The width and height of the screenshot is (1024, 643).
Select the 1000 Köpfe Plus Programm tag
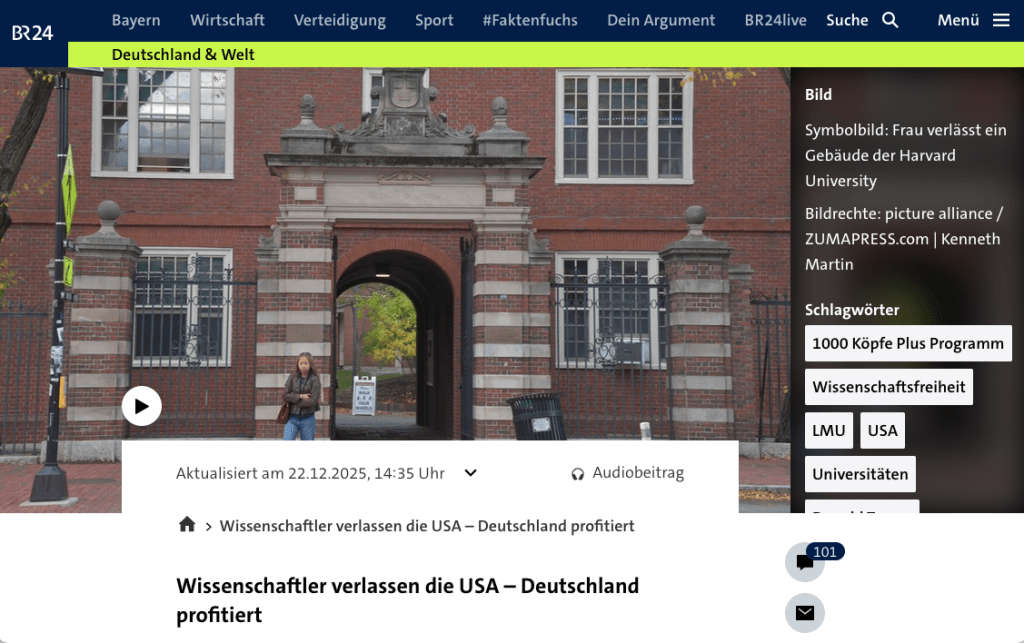click(908, 343)
